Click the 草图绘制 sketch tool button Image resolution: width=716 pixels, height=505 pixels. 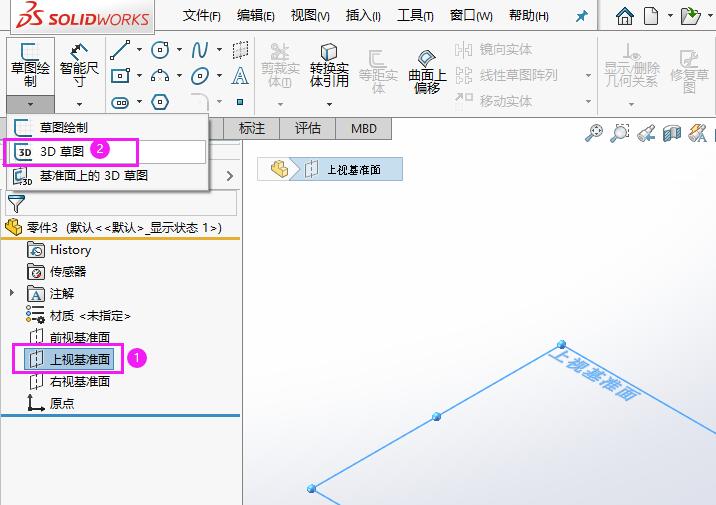[x=30, y=66]
